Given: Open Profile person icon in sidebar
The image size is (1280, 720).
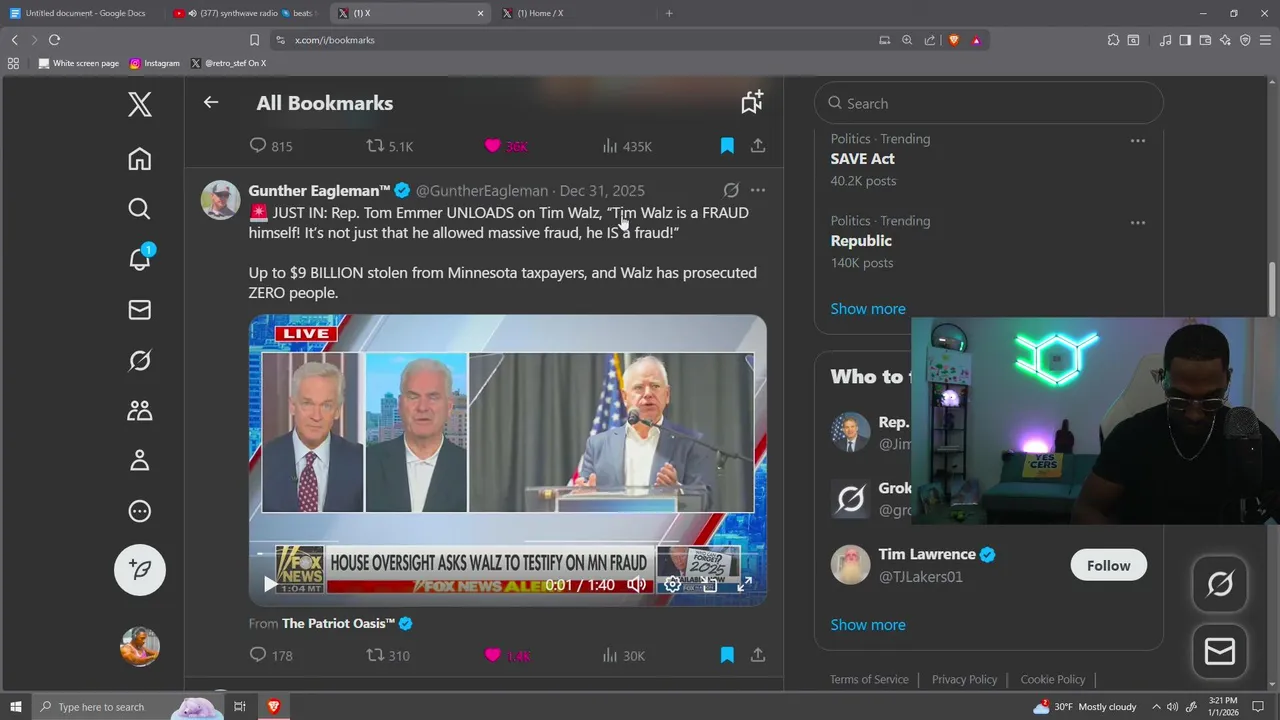Looking at the screenshot, I should (140, 460).
